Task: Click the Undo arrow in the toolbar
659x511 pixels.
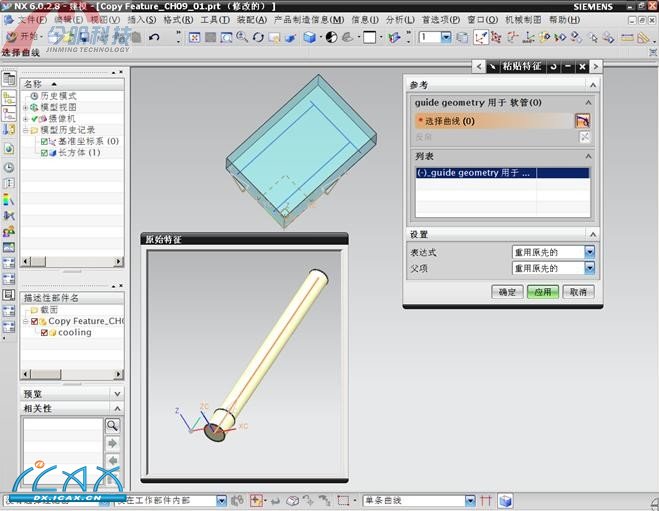Action: [154, 37]
